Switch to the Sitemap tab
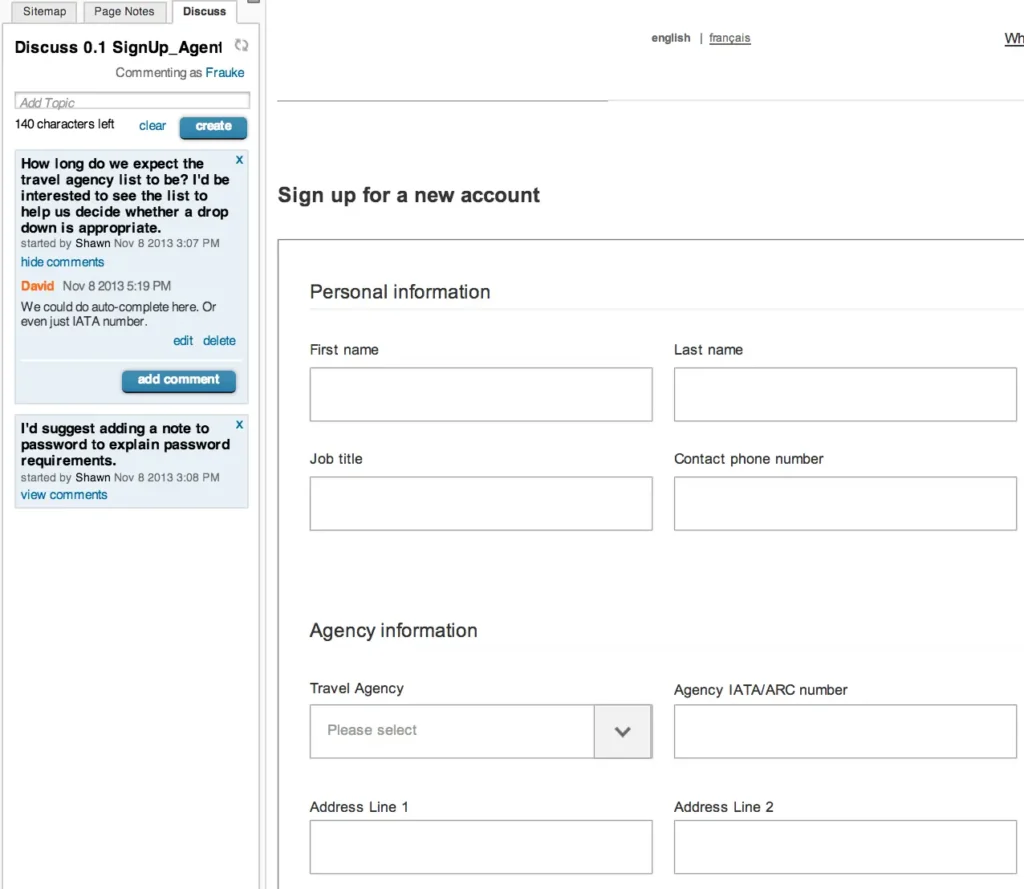Screen dimensions: 1024x889 click(x=44, y=12)
